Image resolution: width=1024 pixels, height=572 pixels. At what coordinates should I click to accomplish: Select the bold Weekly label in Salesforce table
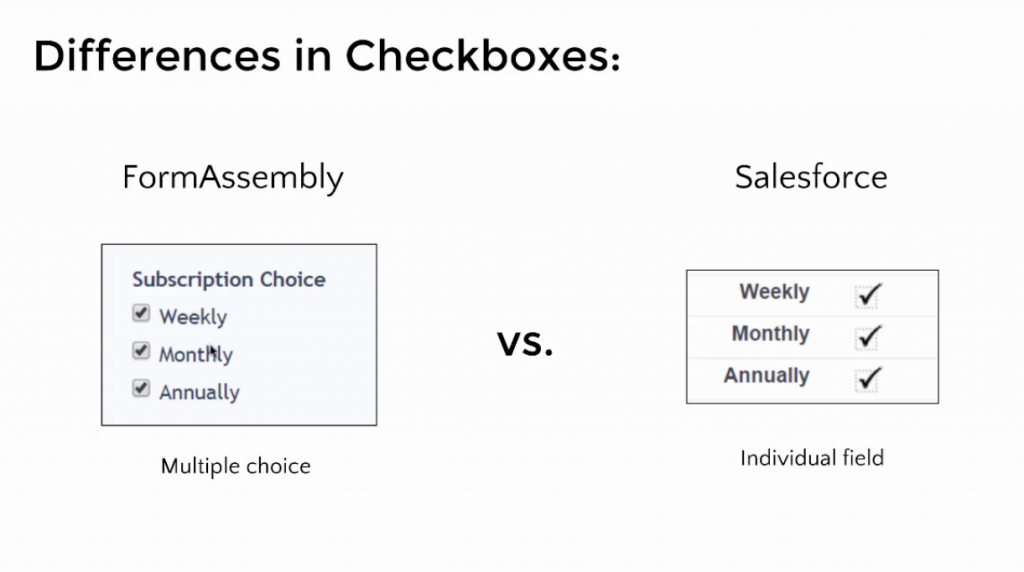pyautogui.click(x=774, y=291)
